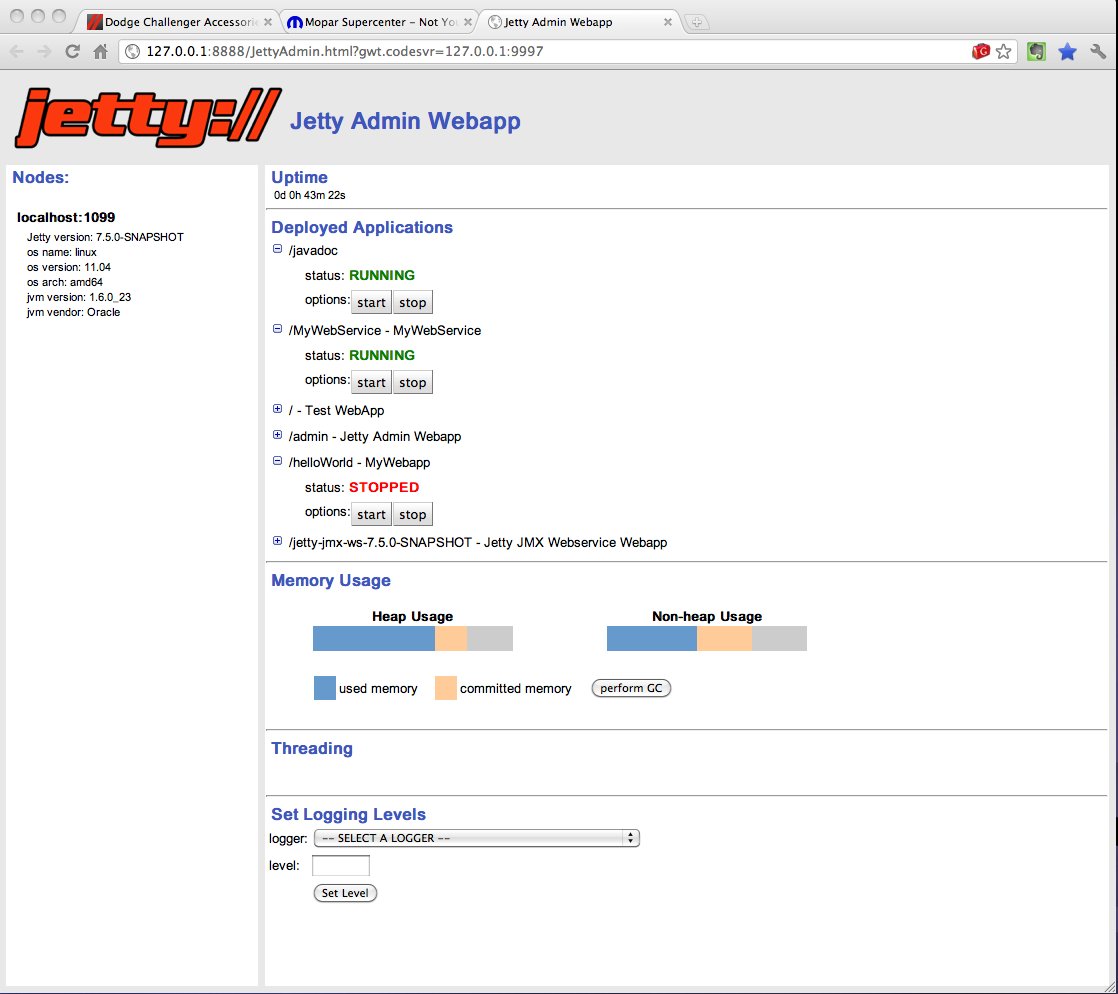
Task: Click the Heap Usage memory bar
Action: pyautogui.click(x=413, y=638)
